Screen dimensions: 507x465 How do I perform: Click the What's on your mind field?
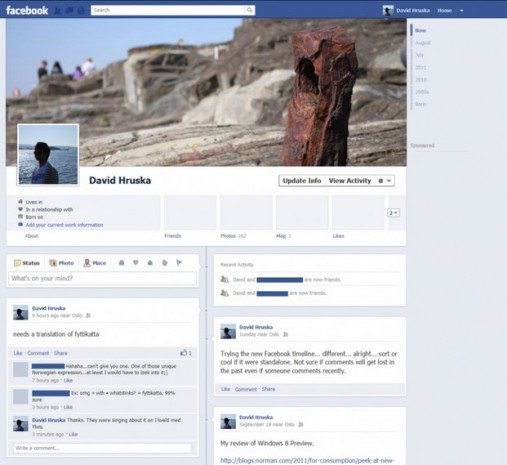point(102,278)
